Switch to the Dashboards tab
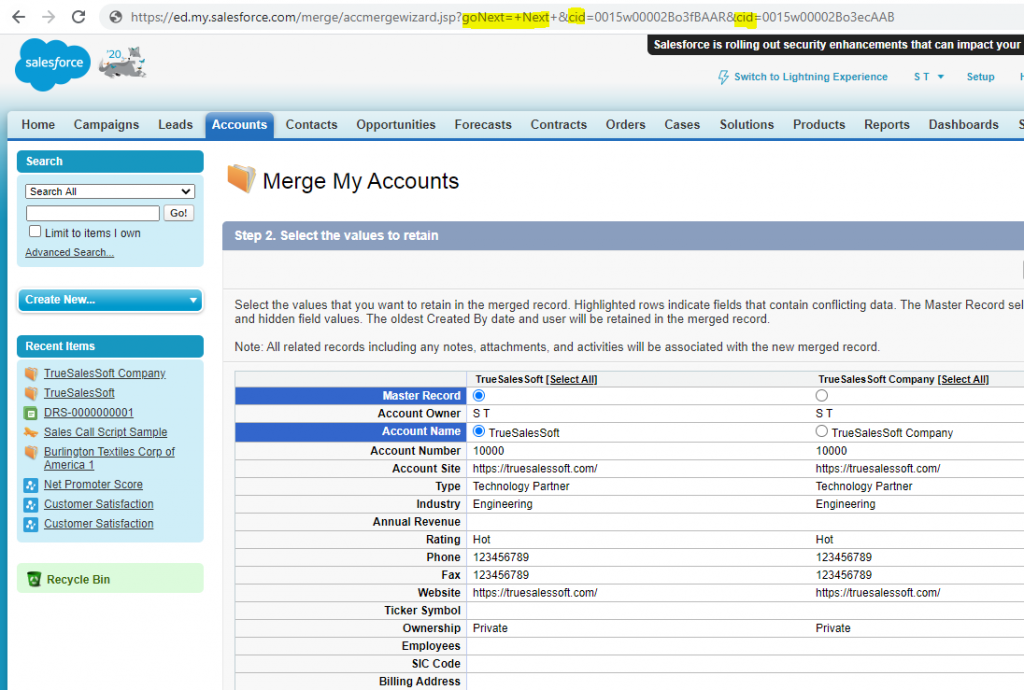Image resolution: width=1024 pixels, height=690 pixels. (x=963, y=125)
